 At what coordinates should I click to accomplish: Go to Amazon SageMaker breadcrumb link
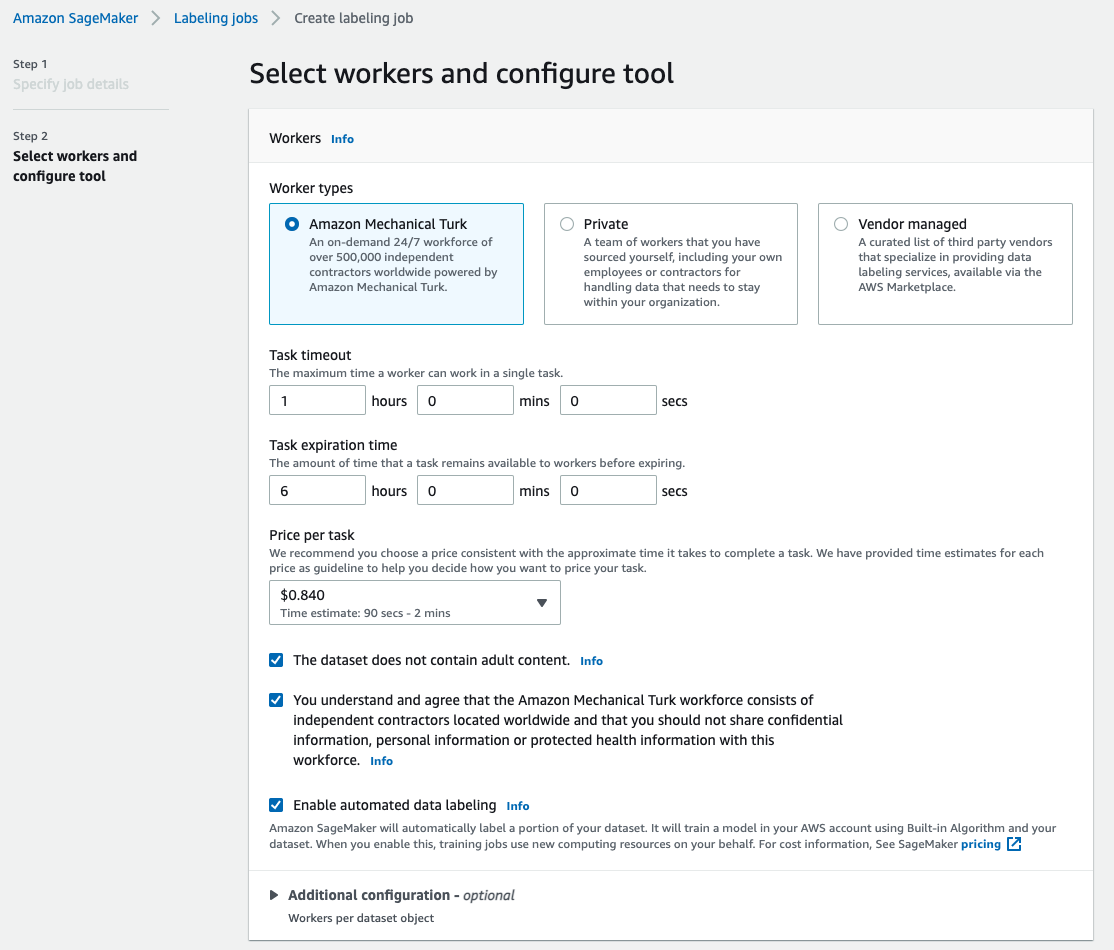75,18
